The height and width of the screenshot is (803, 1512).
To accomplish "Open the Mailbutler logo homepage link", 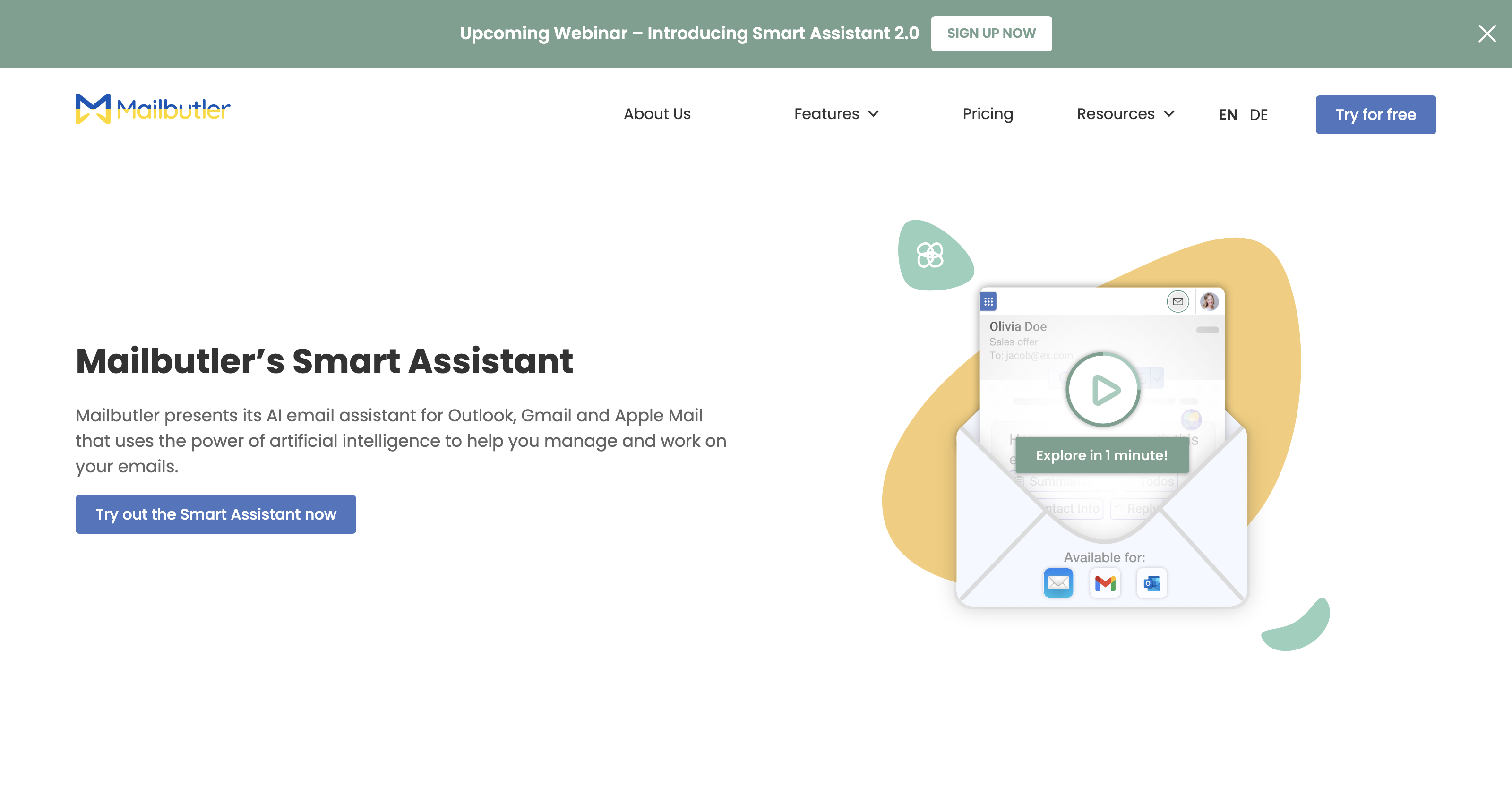I will [153, 109].
